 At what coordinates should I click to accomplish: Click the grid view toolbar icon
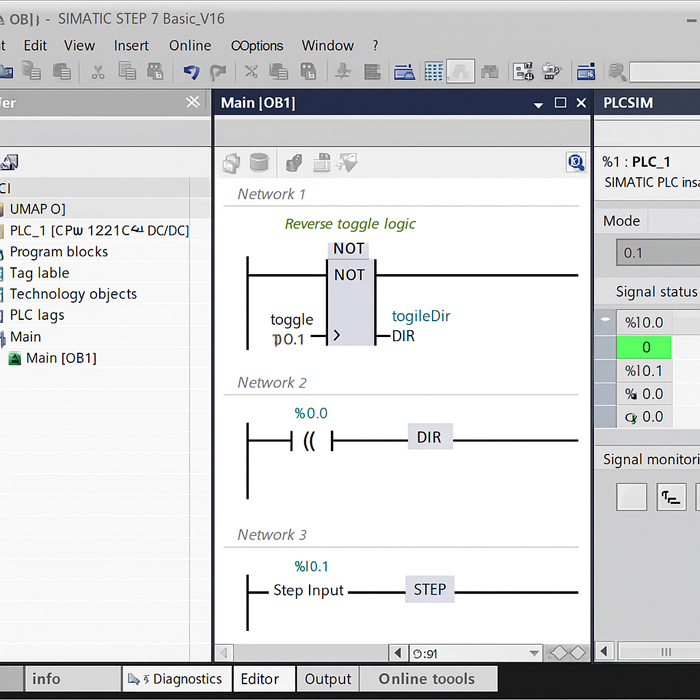[x=433, y=72]
